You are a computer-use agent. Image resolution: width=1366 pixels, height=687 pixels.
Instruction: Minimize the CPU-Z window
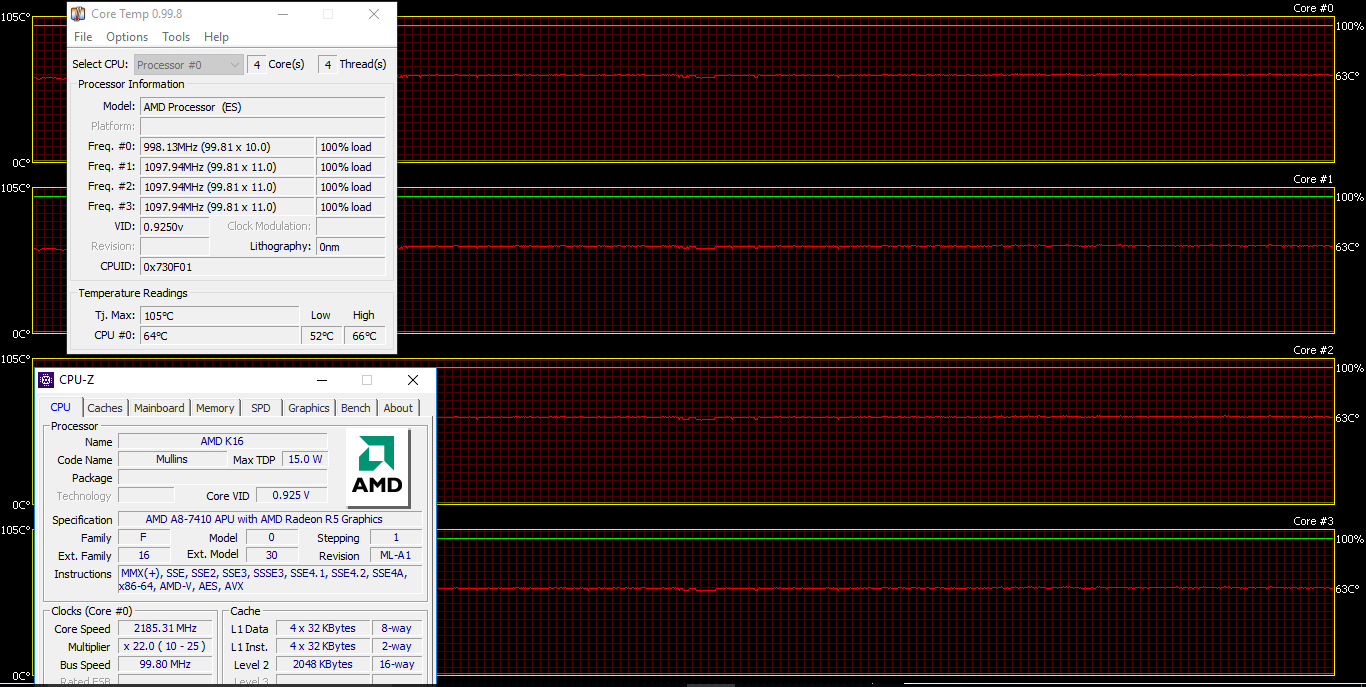322,380
